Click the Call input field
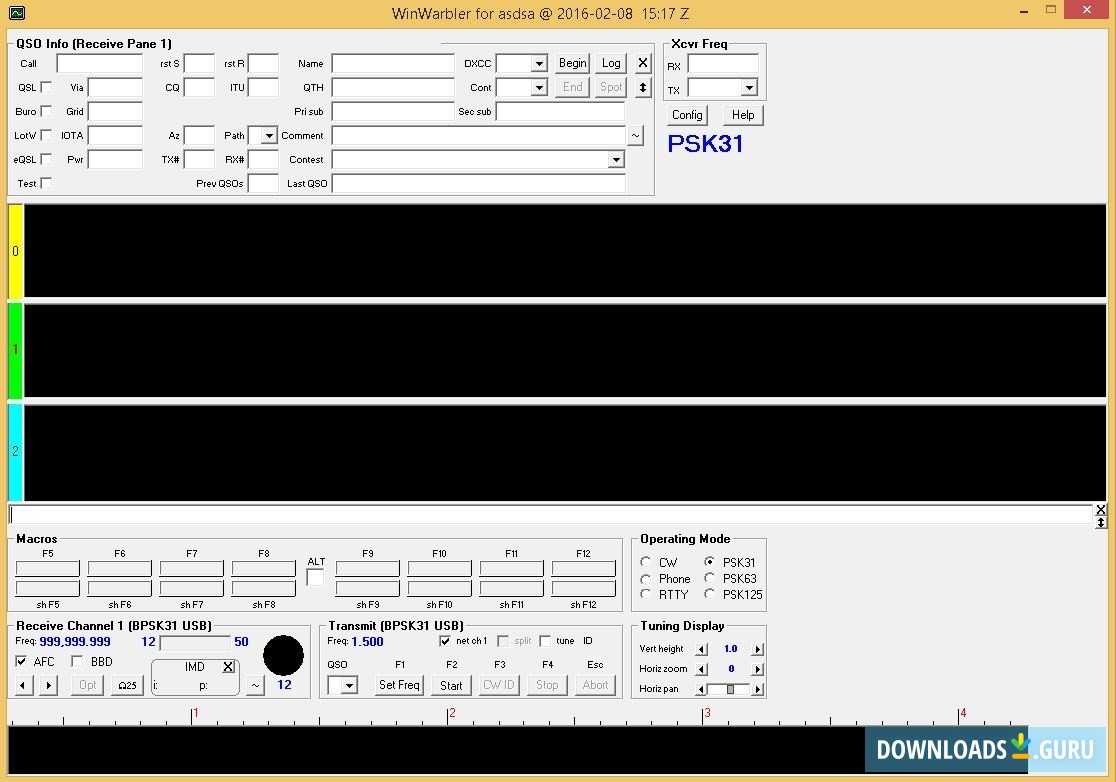 (100, 63)
